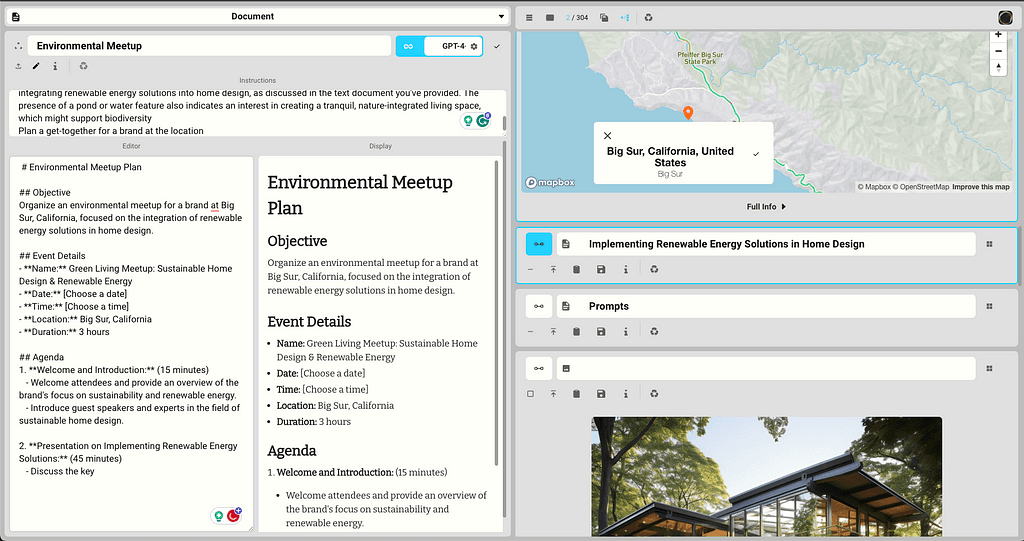Toggle link button on Implementing Renewable Energy card
Image resolution: width=1024 pixels, height=541 pixels.
coord(539,244)
